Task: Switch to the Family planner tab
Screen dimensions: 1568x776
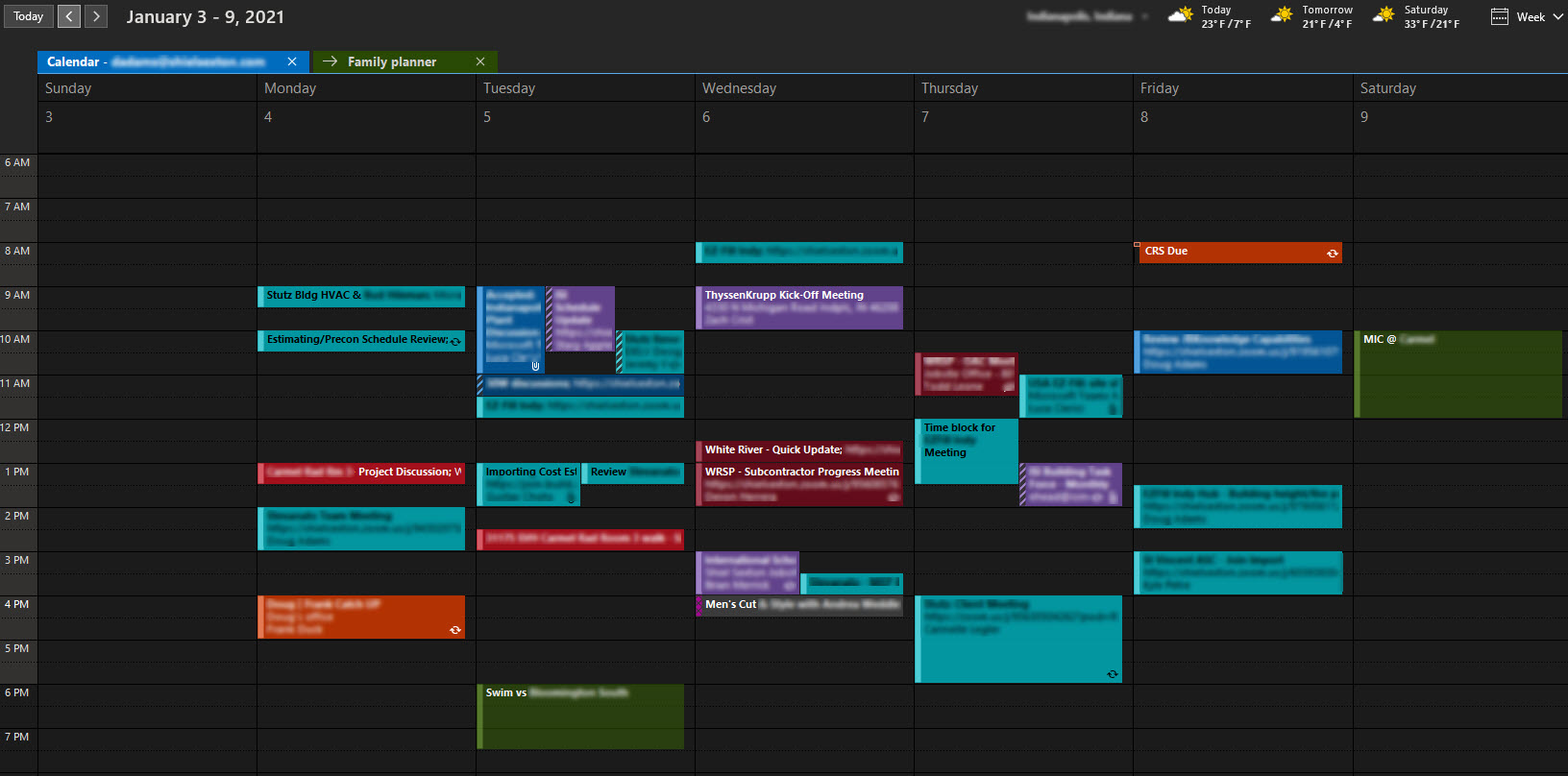Action: [392, 61]
